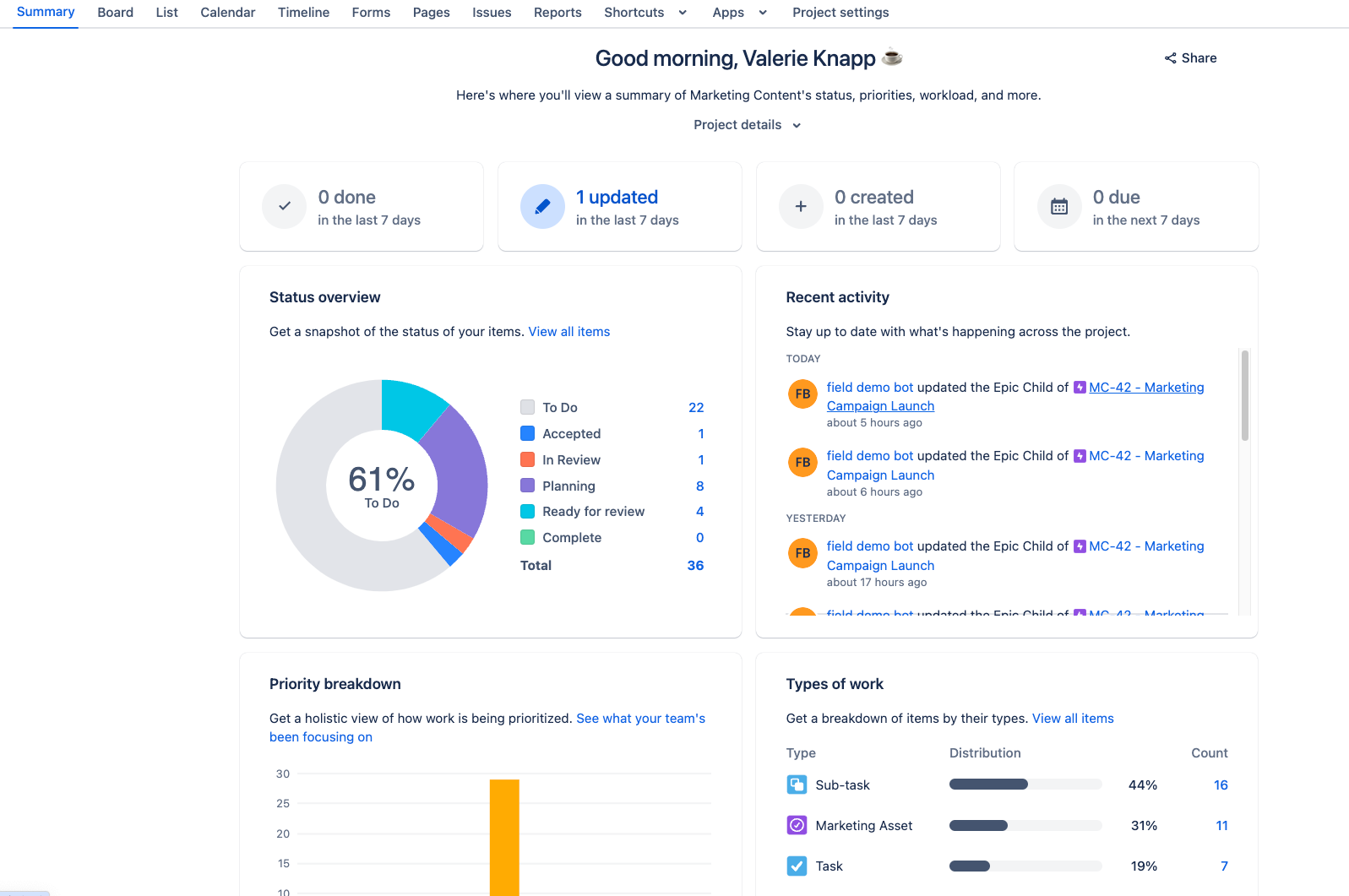Click the checkmark icon on done card
Image resolution: width=1349 pixels, height=896 pixels.
click(x=285, y=206)
